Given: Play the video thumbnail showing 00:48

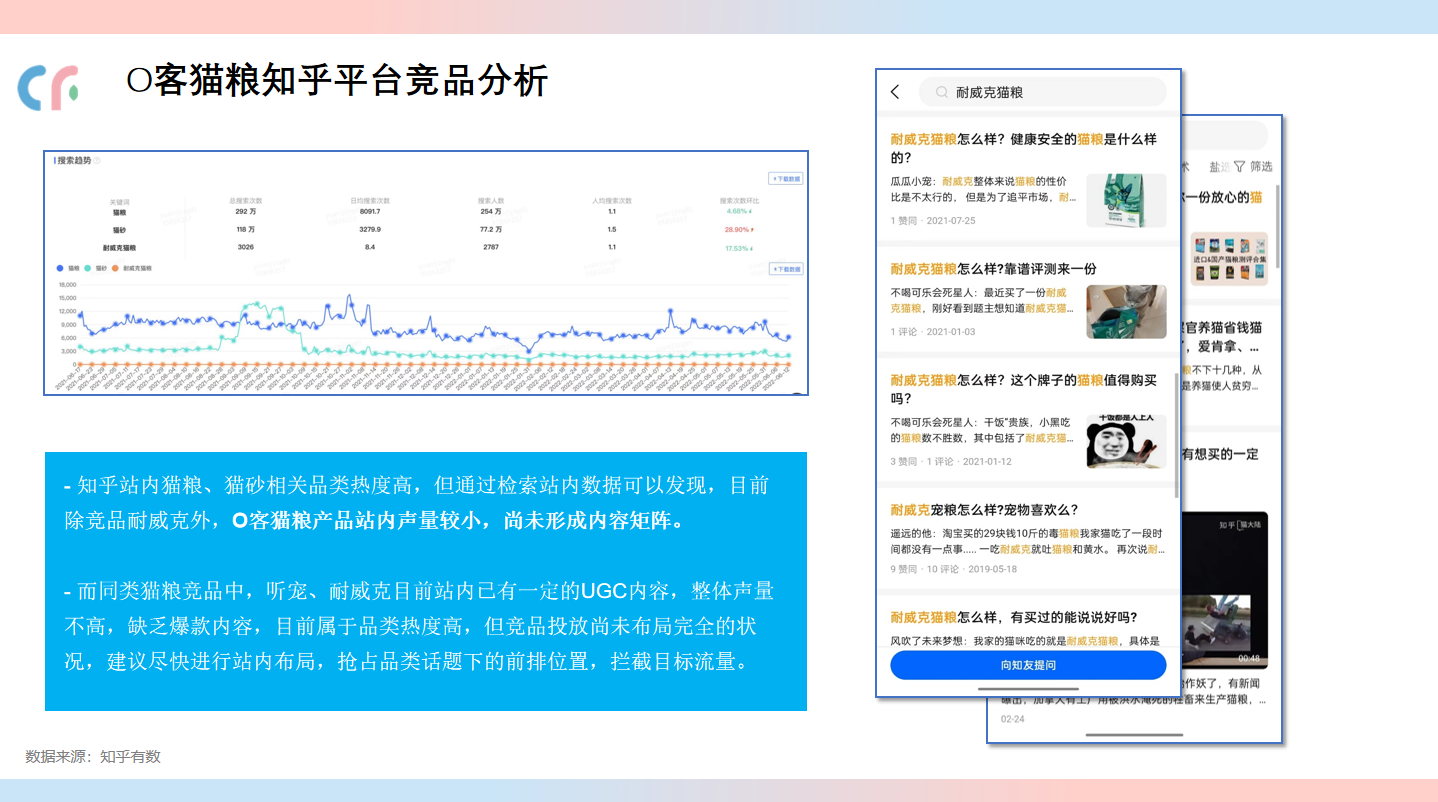Looking at the screenshot, I should [x=1224, y=590].
